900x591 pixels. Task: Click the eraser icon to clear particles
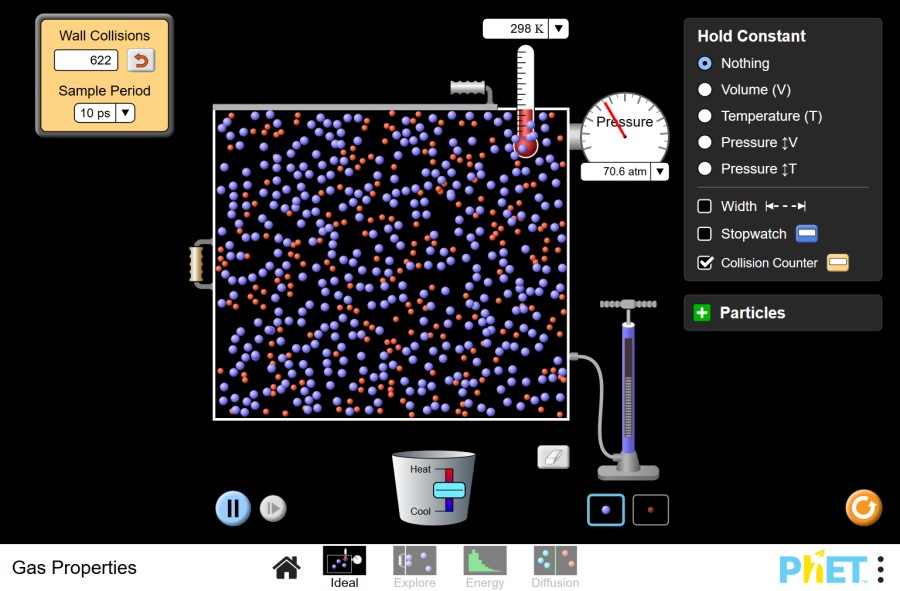point(553,457)
